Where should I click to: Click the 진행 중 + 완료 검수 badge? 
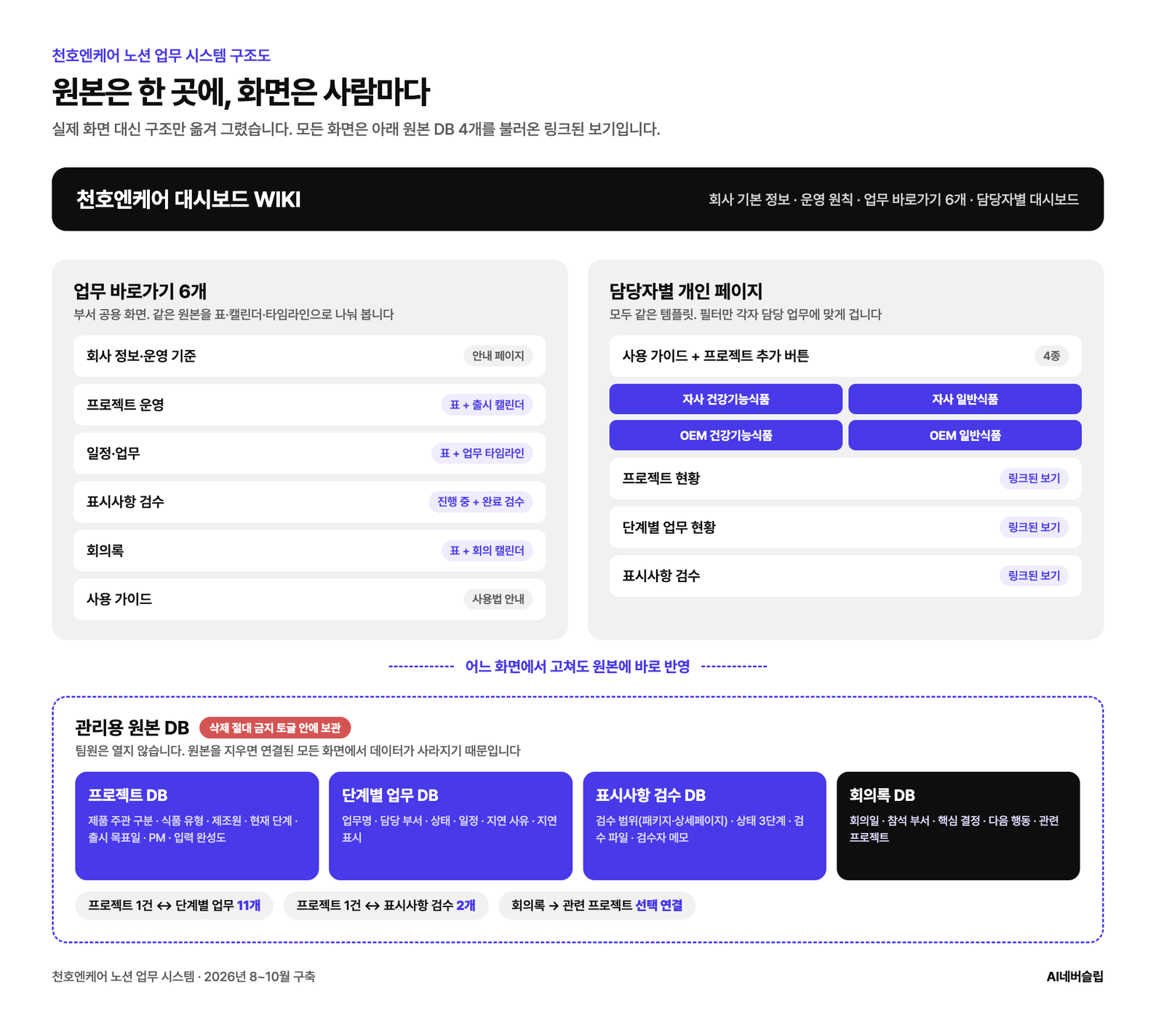click(481, 502)
